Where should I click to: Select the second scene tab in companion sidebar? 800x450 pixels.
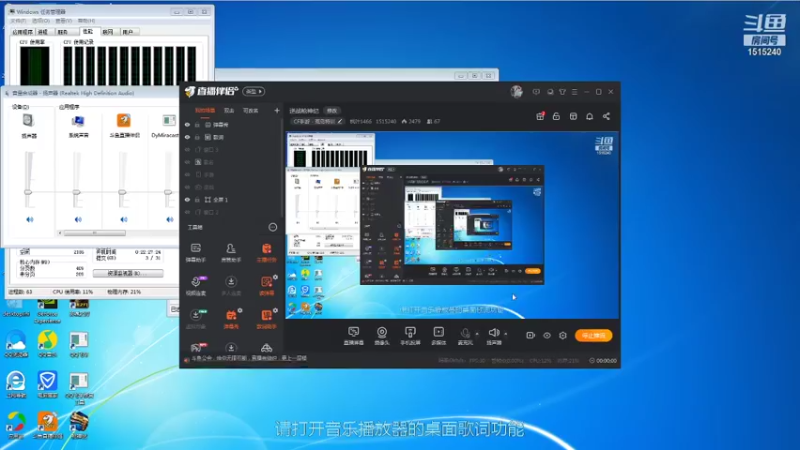[229, 111]
